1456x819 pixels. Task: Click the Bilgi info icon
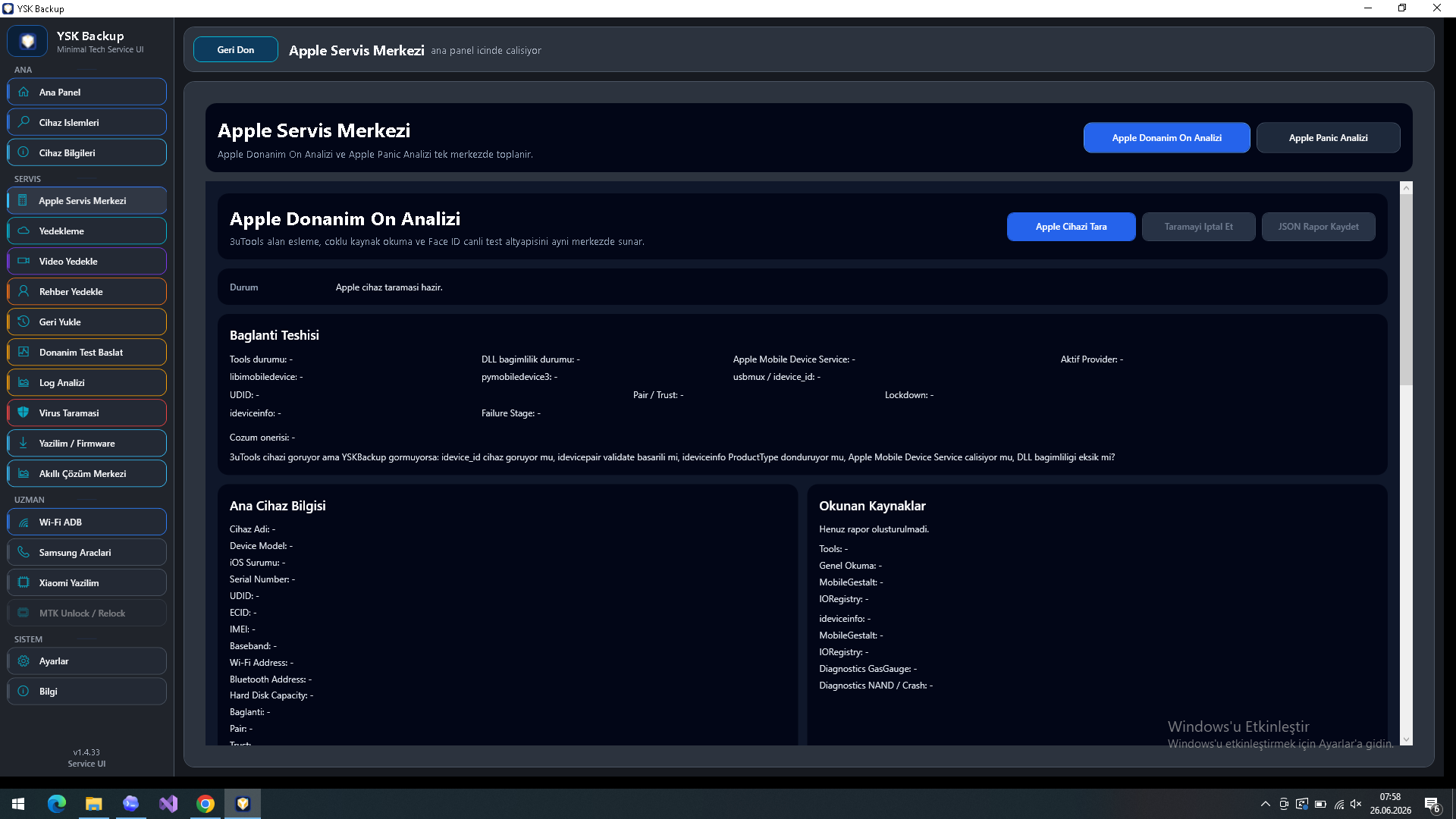point(24,692)
